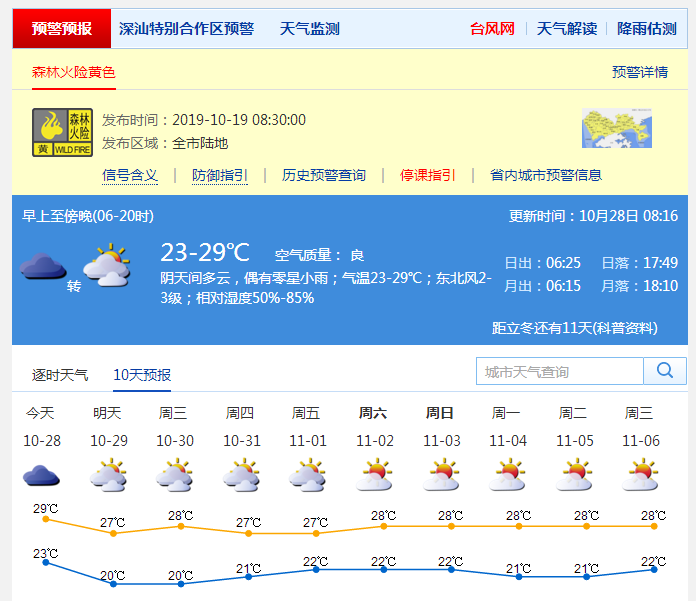Click the 预警详情 link
The width and height of the screenshot is (696, 601).
pyautogui.click(x=640, y=72)
